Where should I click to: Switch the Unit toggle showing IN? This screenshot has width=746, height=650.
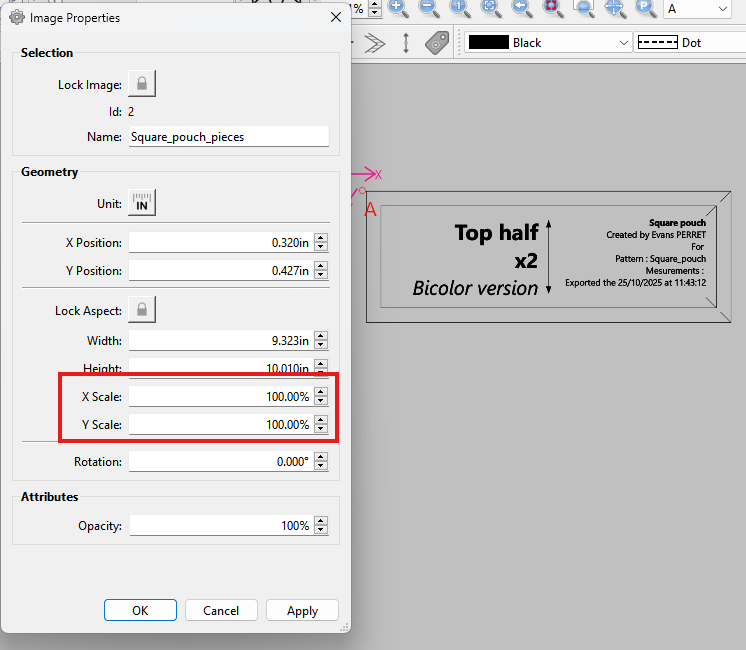pyautogui.click(x=142, y=203)
